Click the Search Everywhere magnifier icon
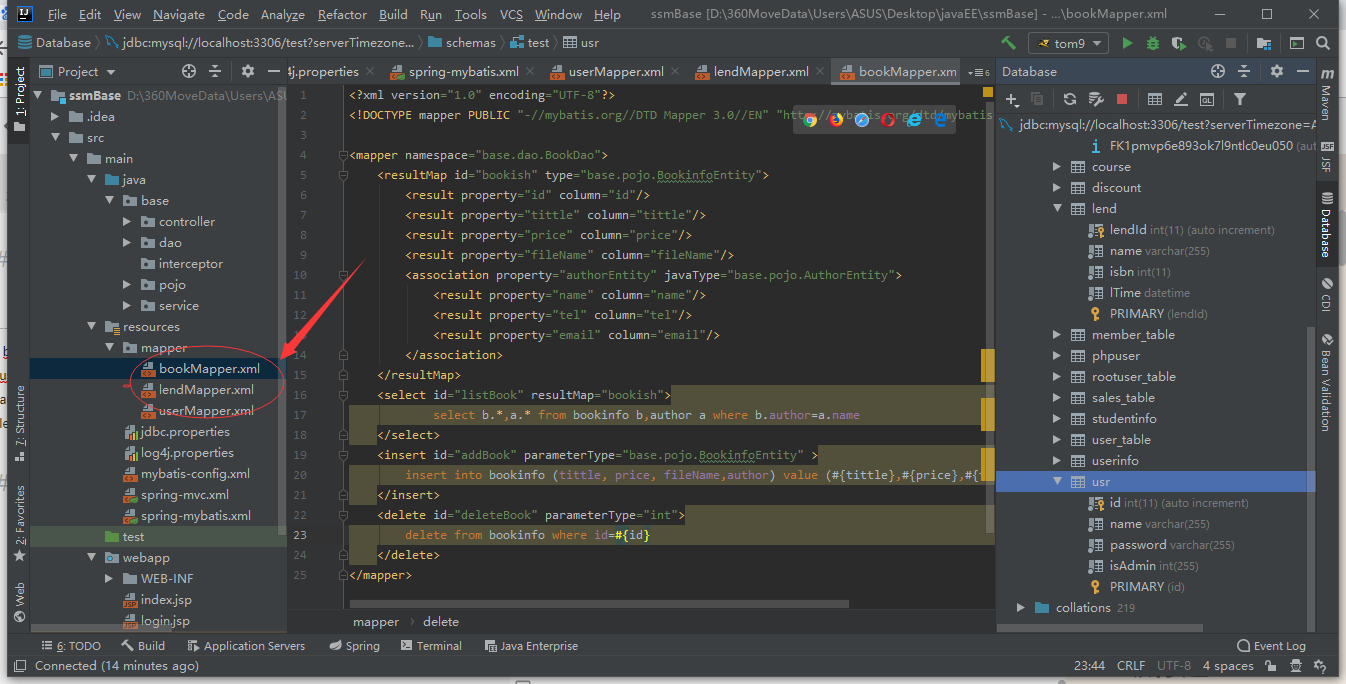Screen dimensions: 1346x684 [x=1323, y=43]
